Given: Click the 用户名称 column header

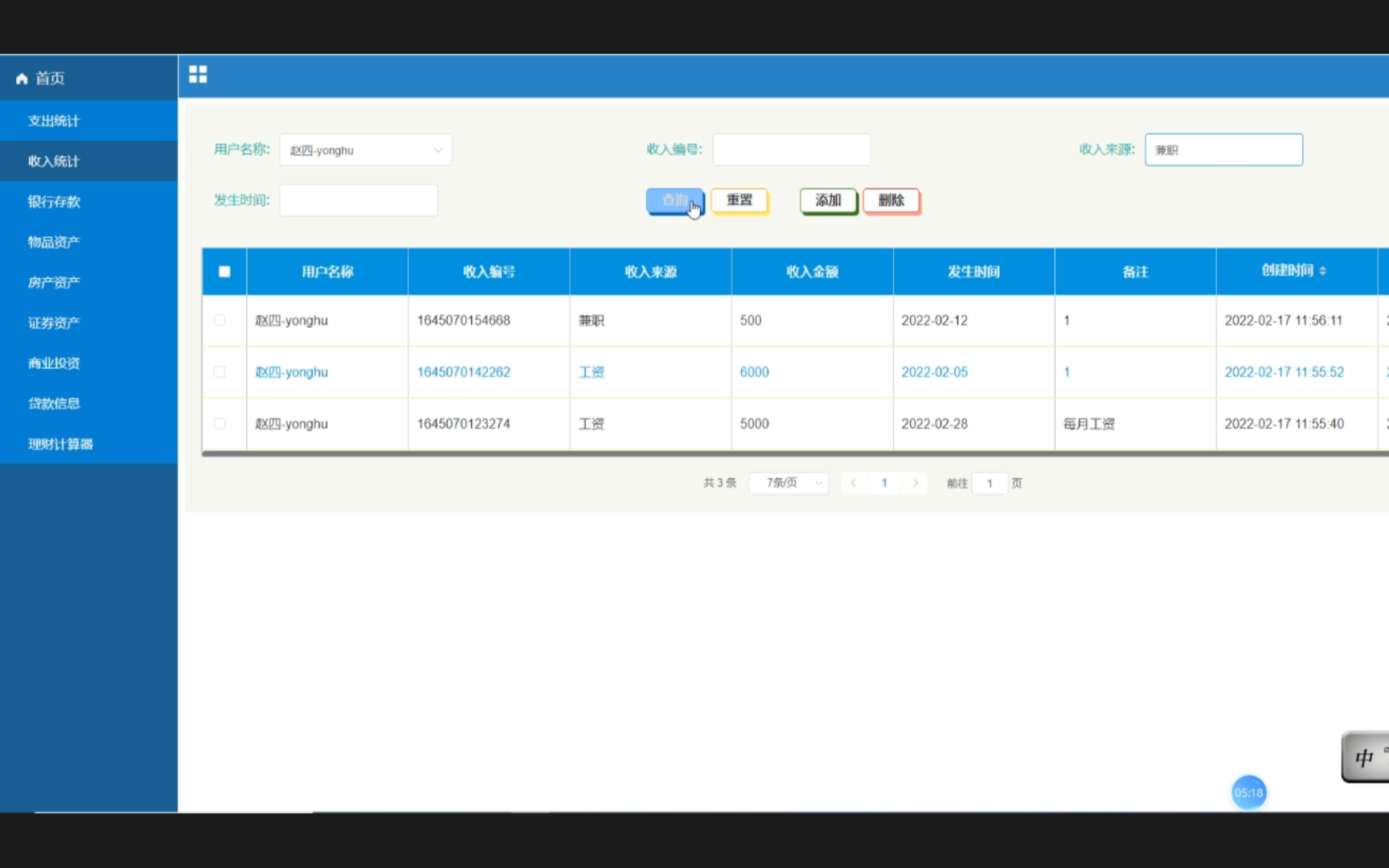Looking at the screenshot, I should pos(327,272).
